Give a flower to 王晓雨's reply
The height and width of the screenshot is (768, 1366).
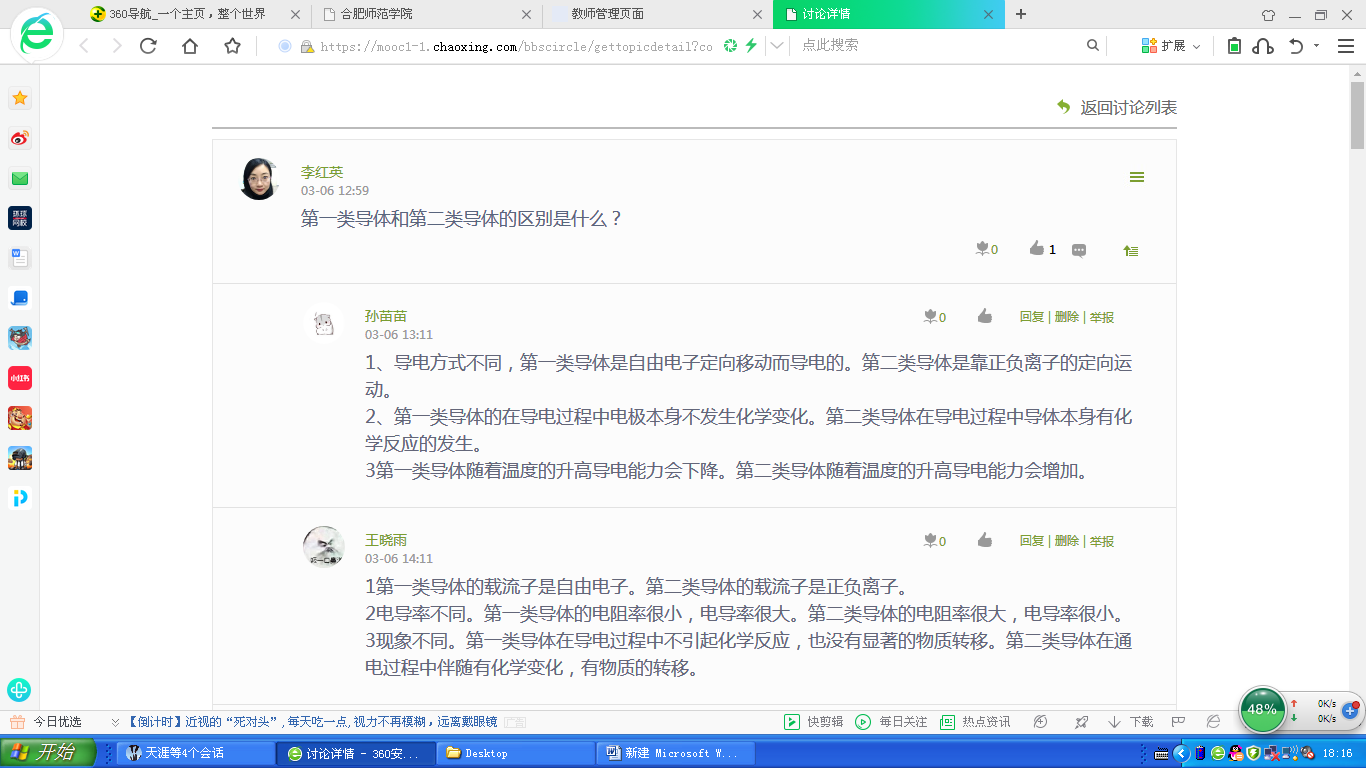pos(935,541)
